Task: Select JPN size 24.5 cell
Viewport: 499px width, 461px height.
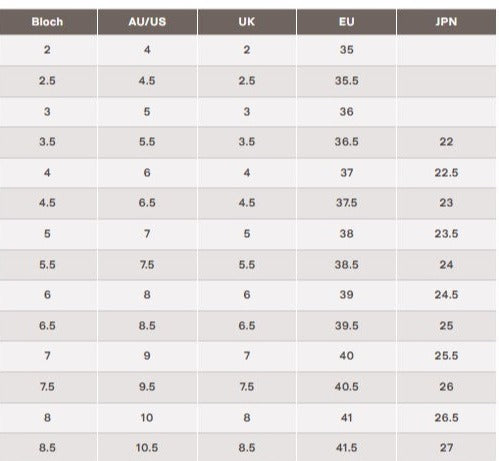Action: point(446,295)
